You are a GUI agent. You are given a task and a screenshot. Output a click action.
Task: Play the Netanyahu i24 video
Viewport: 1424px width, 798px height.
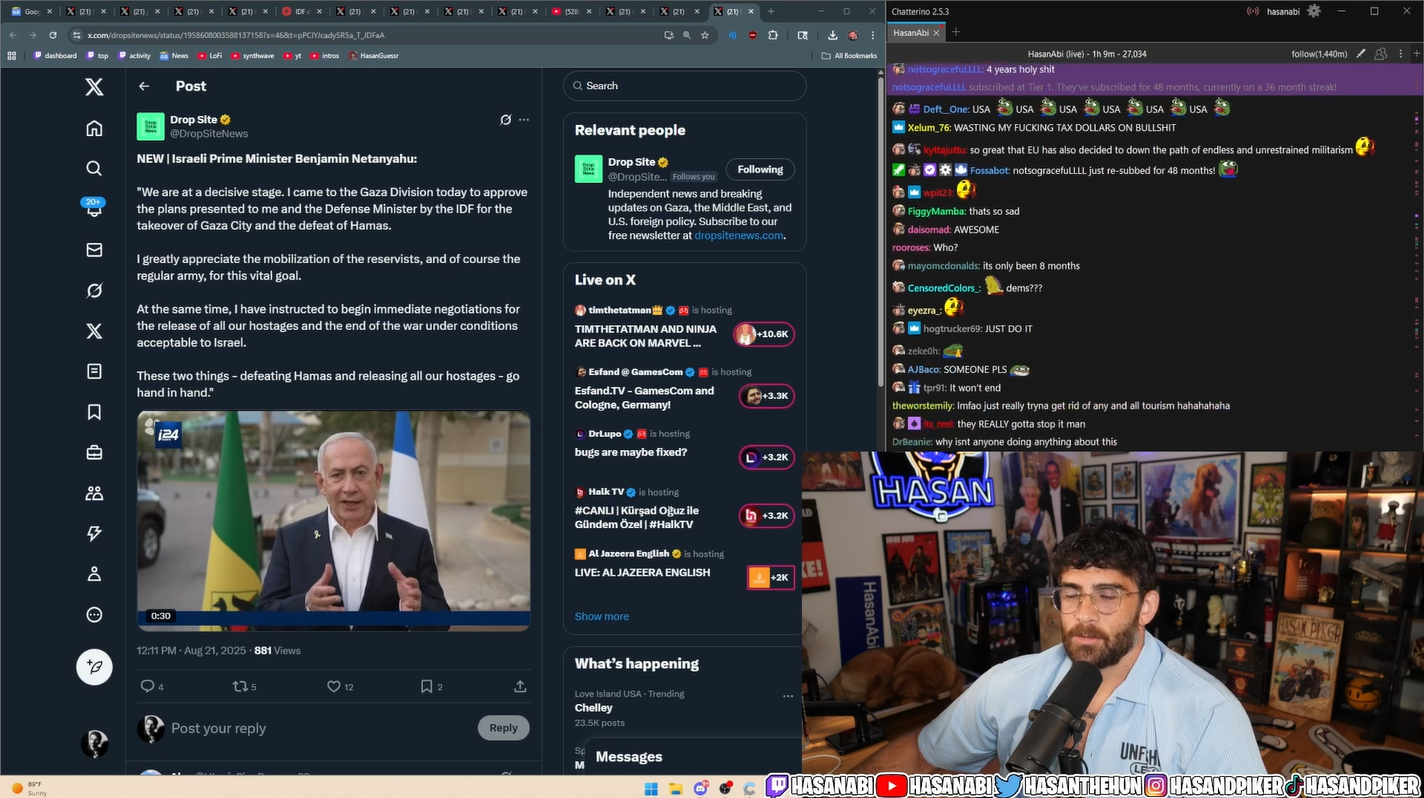(334, 520)
